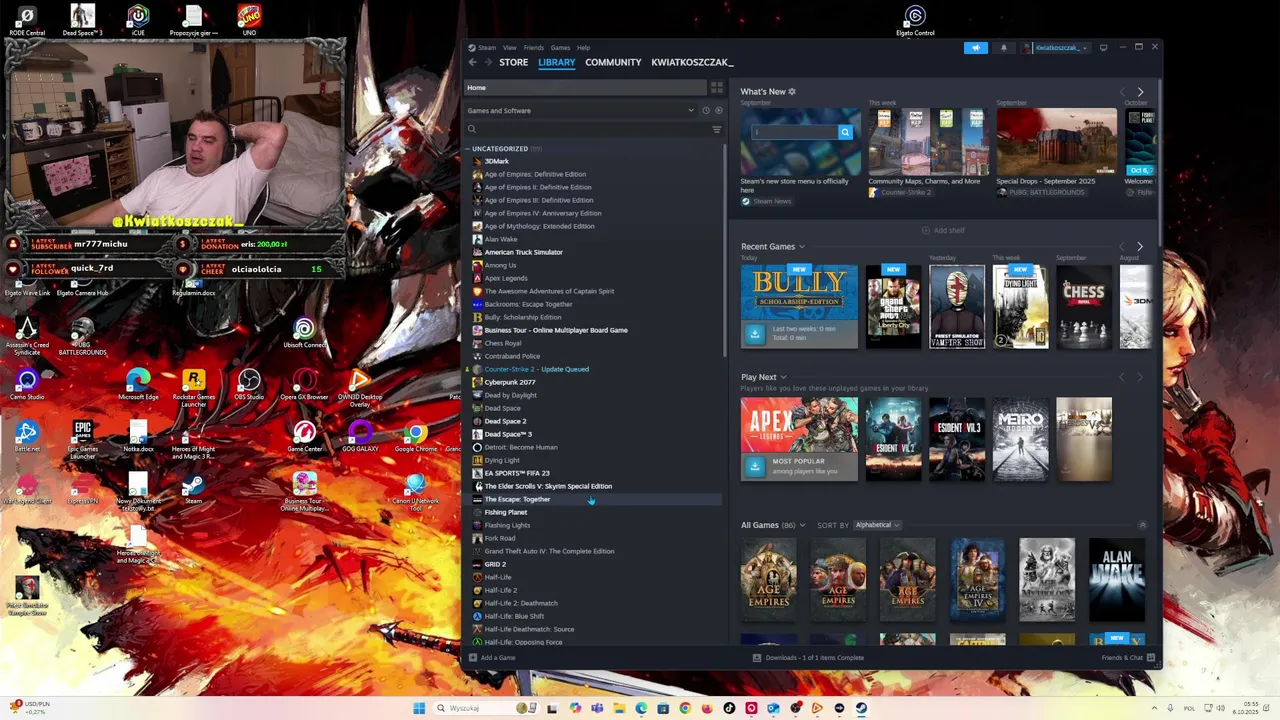The width and height of the screenshot is (1280, 720).
Task: Select Counter-Strike 2 Update Queued entry
Action: tap(536, 369)
